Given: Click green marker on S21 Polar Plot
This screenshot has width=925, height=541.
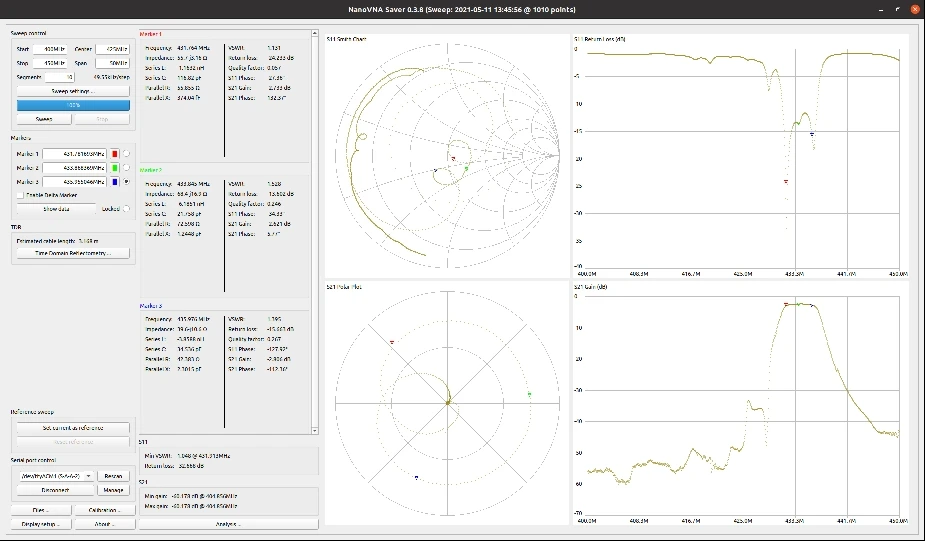Looking at the screenshot, I should coord(529,394).
